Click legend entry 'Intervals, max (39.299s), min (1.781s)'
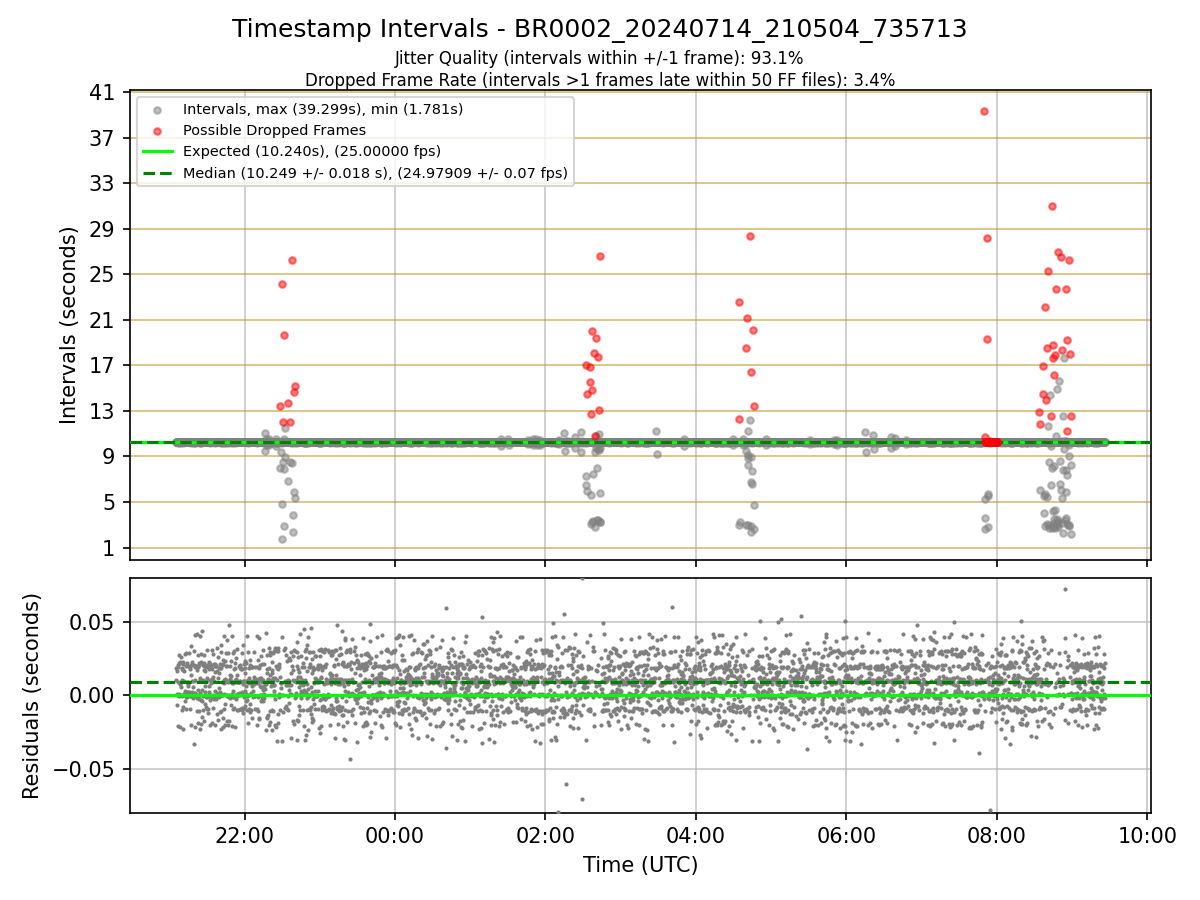The height and width of the screenshot is (900, 1200). [323, 108]
